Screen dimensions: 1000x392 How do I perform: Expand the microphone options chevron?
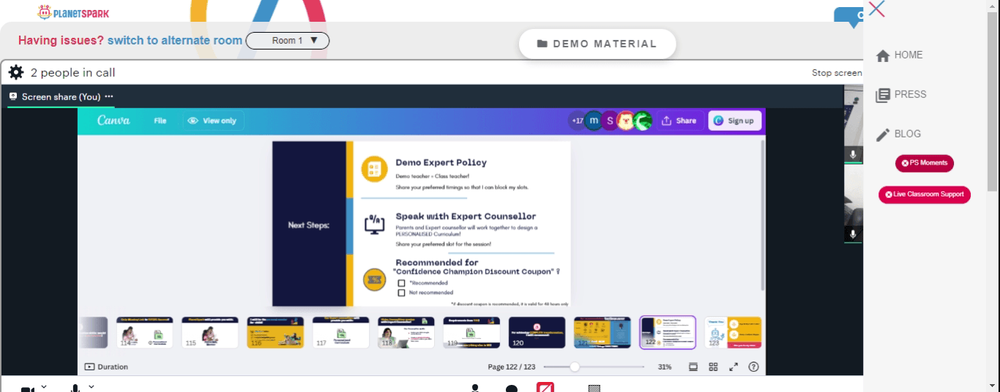click(x=91, y=386)
